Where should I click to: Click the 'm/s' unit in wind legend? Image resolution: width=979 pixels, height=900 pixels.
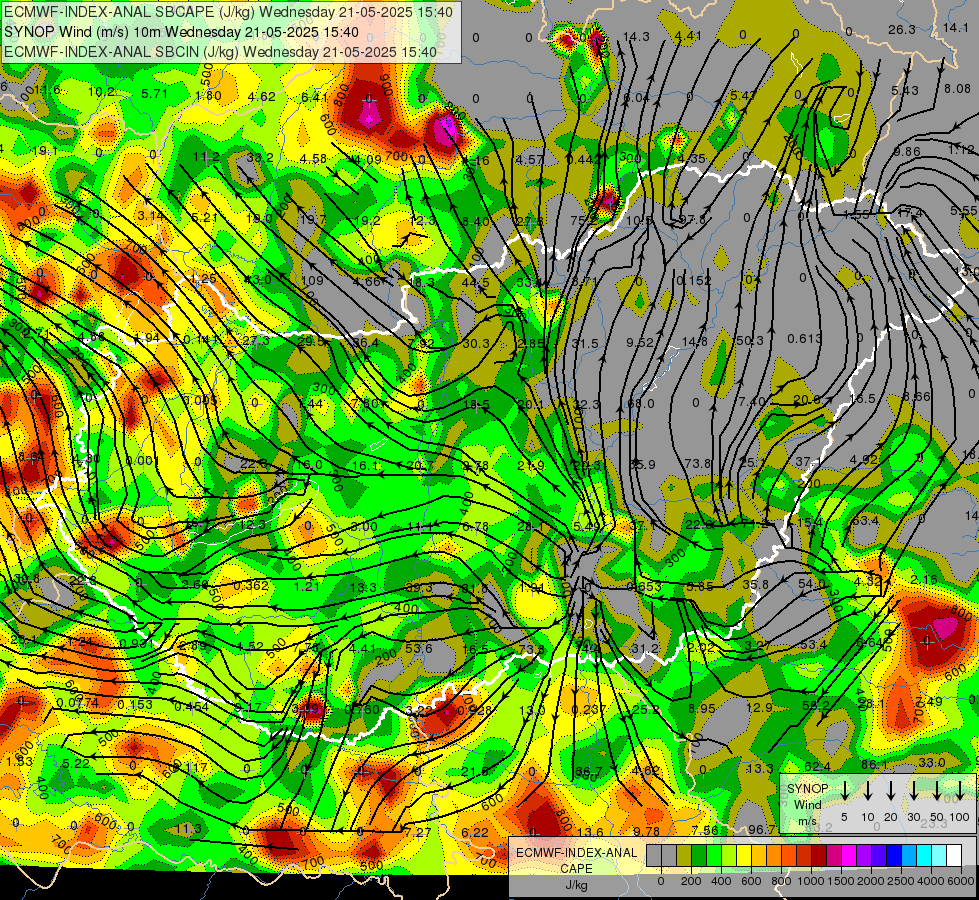(x=807, y=821)
